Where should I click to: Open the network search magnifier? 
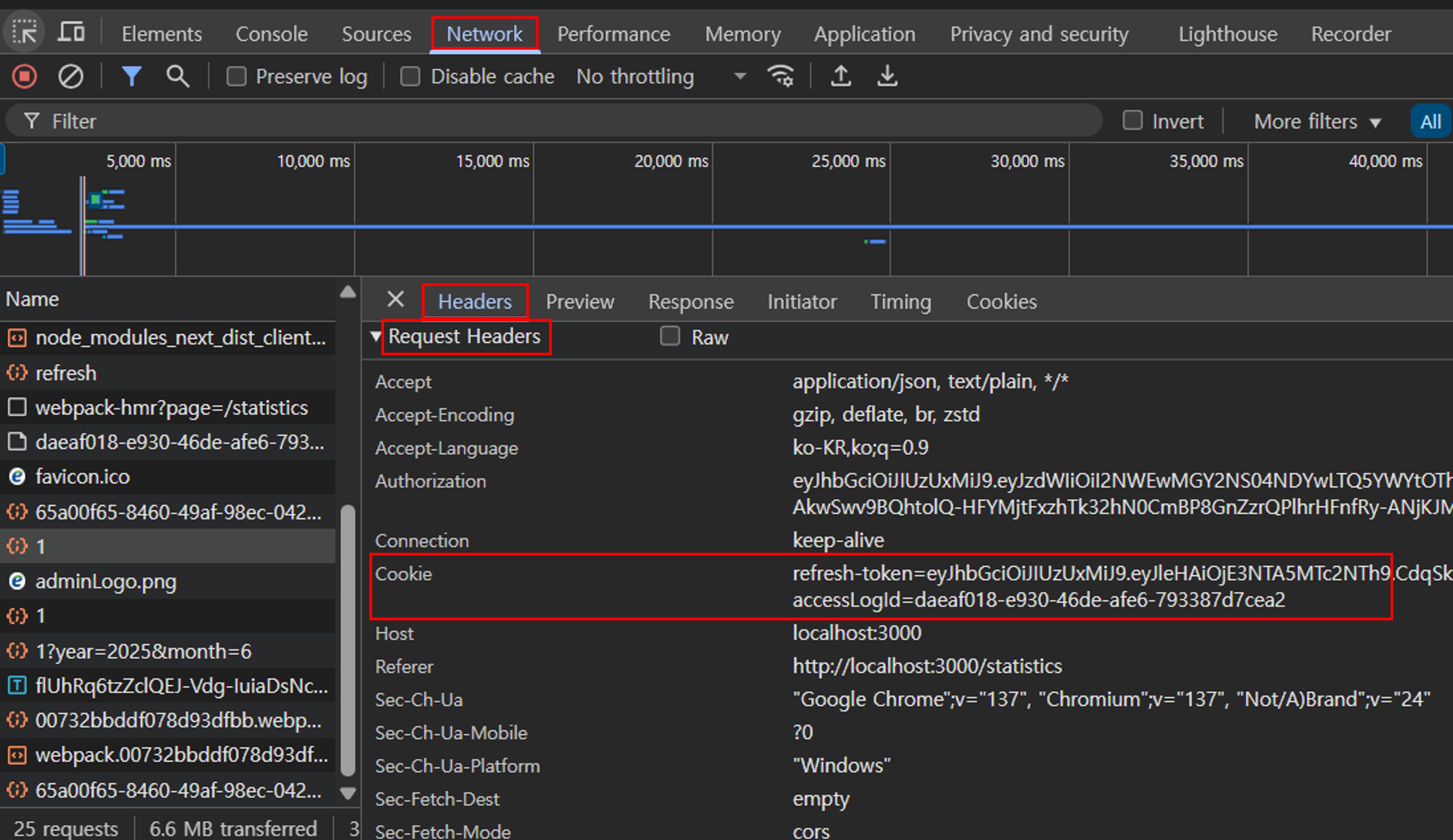[178, 76]
